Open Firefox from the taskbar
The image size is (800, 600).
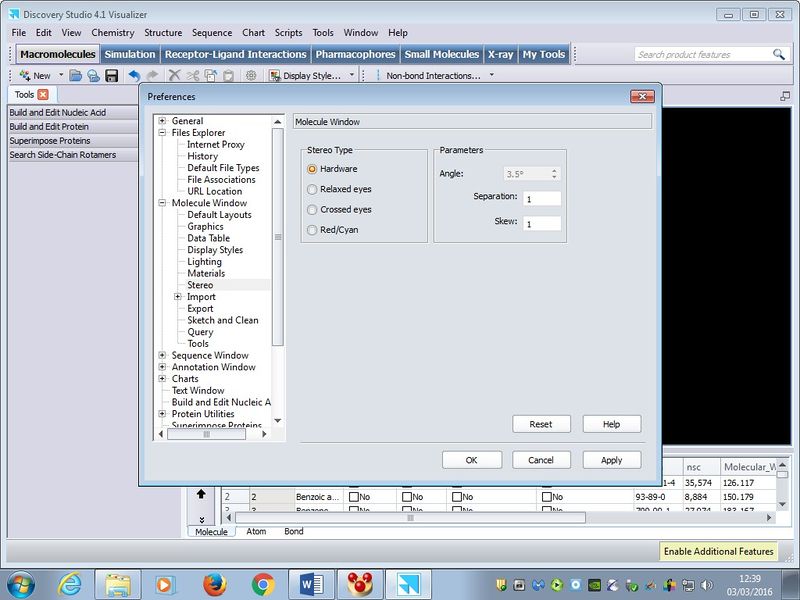[x=213, y=583]
